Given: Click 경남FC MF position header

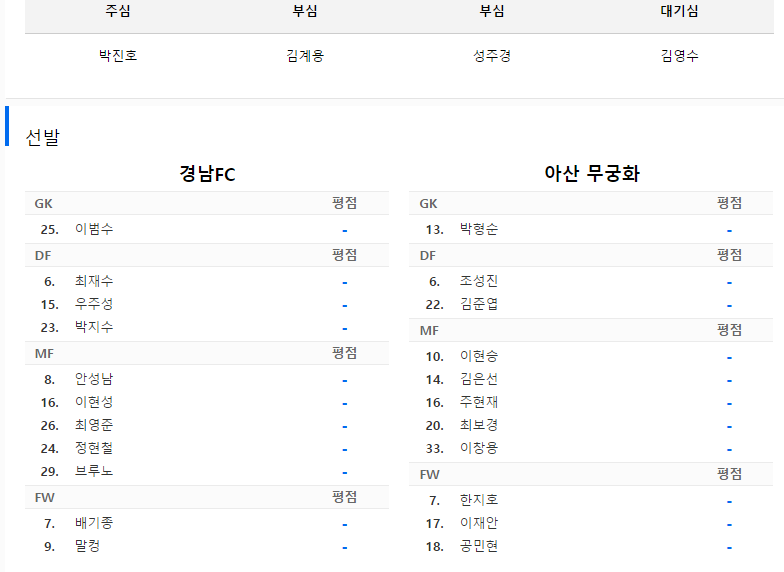Looking at the screenshot, I should pyautogui.click(x=44, y=354).
